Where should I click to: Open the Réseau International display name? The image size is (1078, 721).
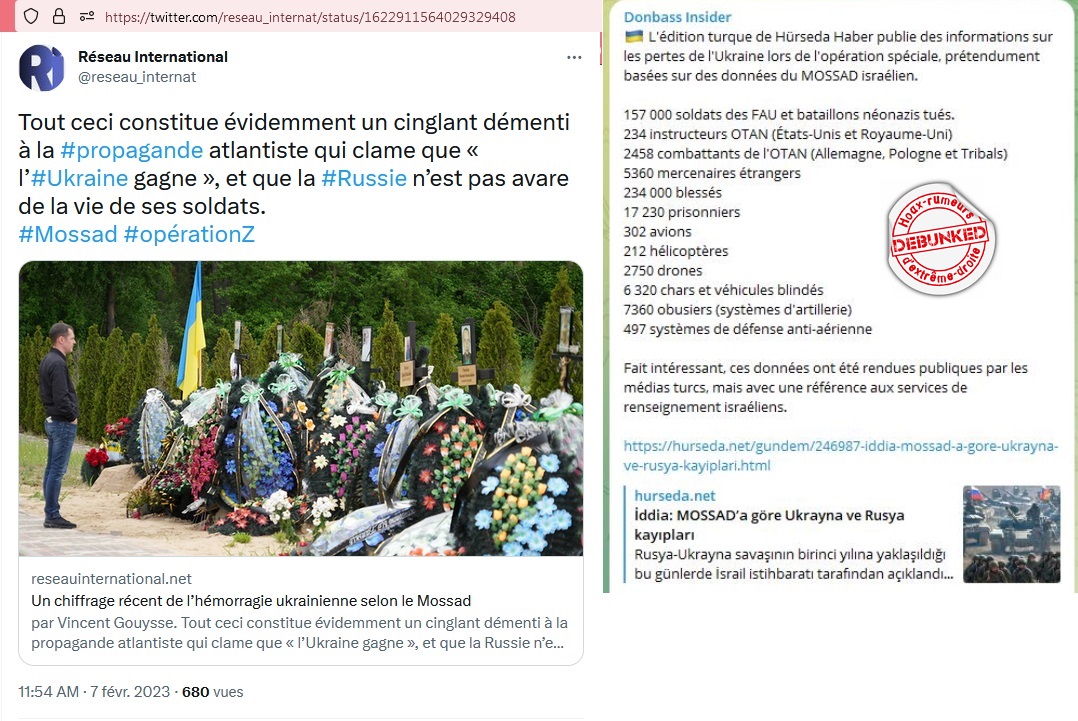[153, 57]
